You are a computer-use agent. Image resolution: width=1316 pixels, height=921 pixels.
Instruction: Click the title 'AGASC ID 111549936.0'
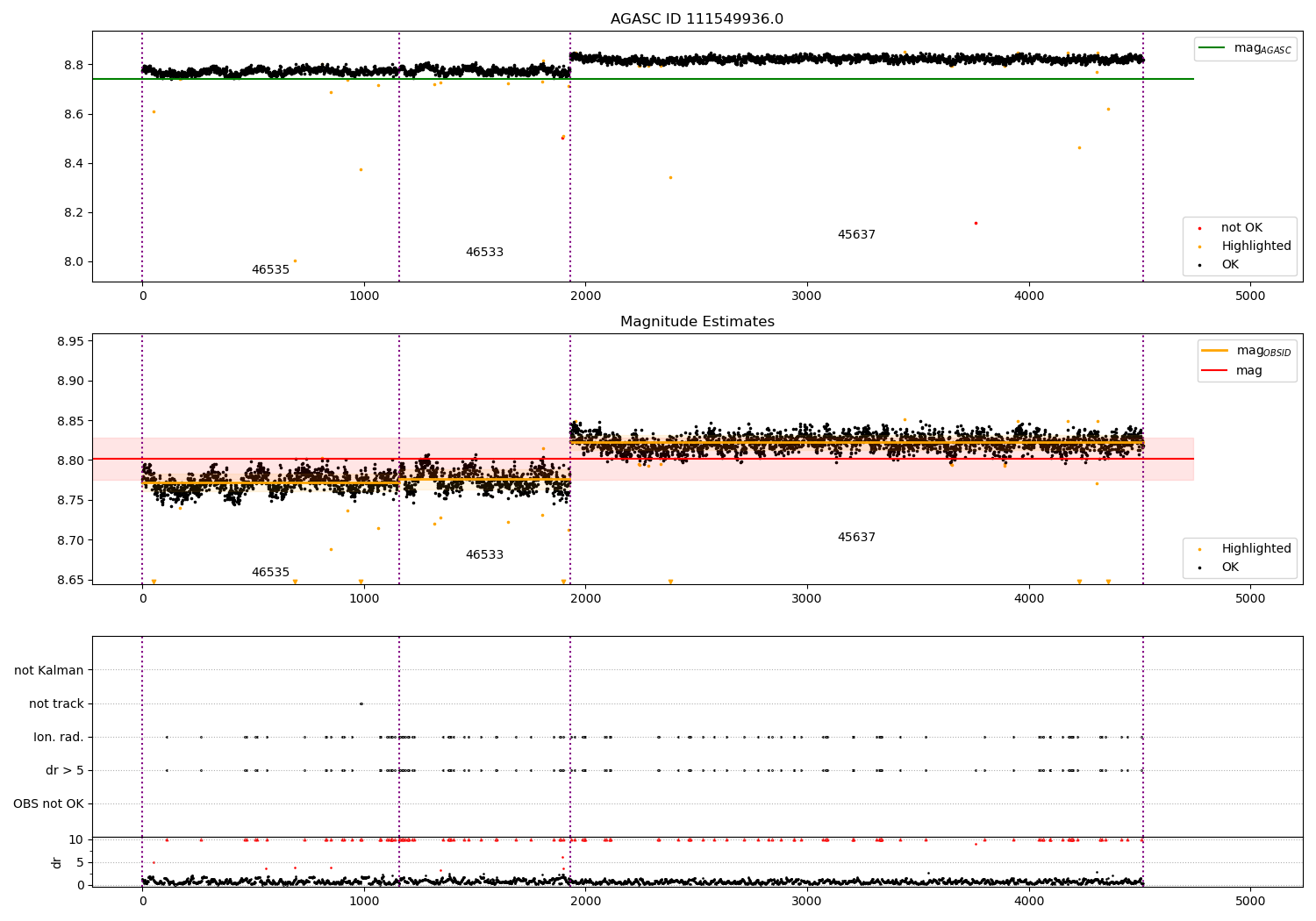tap(697, 19)
